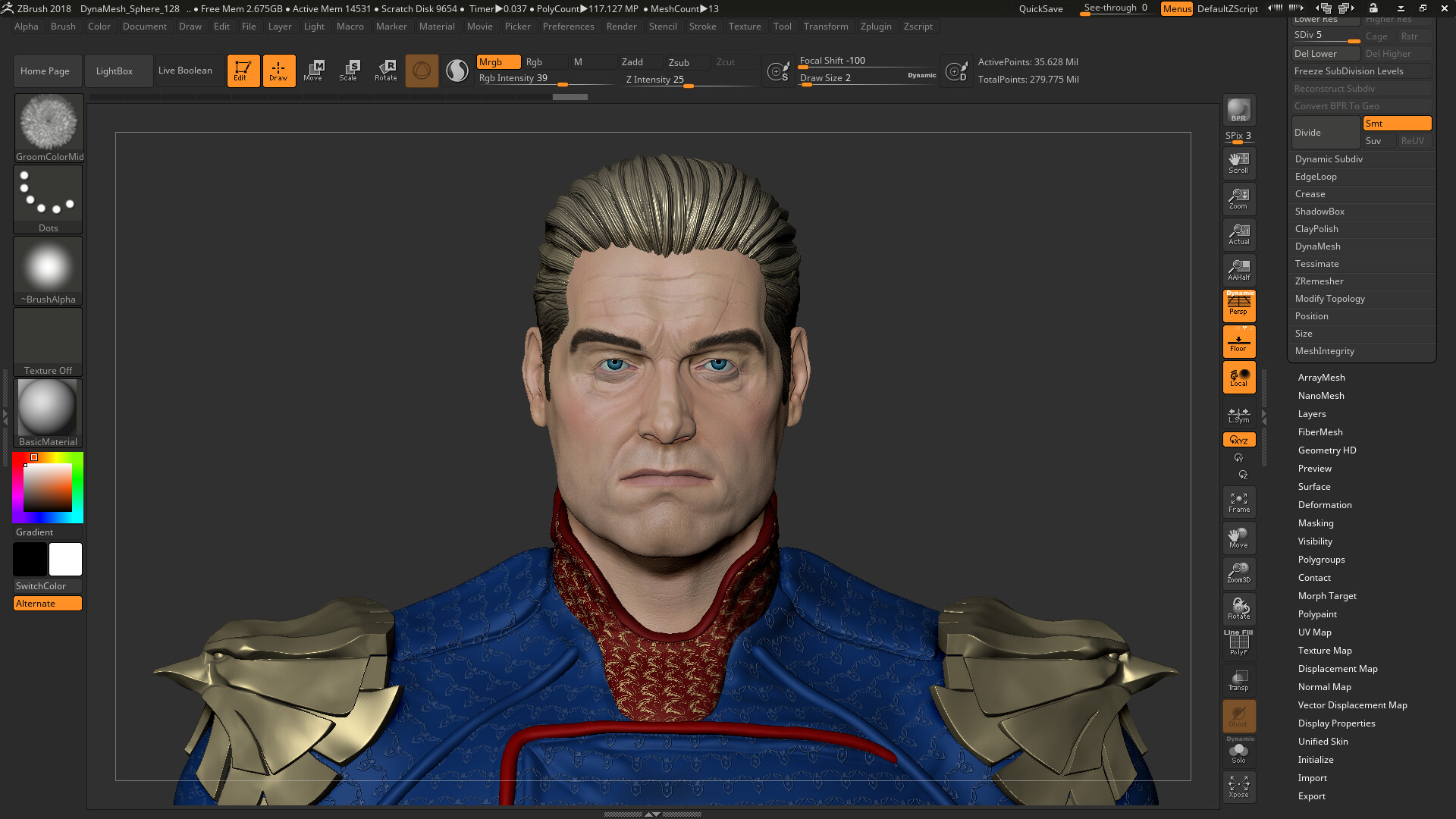Screen dimensions: 1456x819
Task: Toggle Edit mode on the top shelf
Action: coord(243,71)
